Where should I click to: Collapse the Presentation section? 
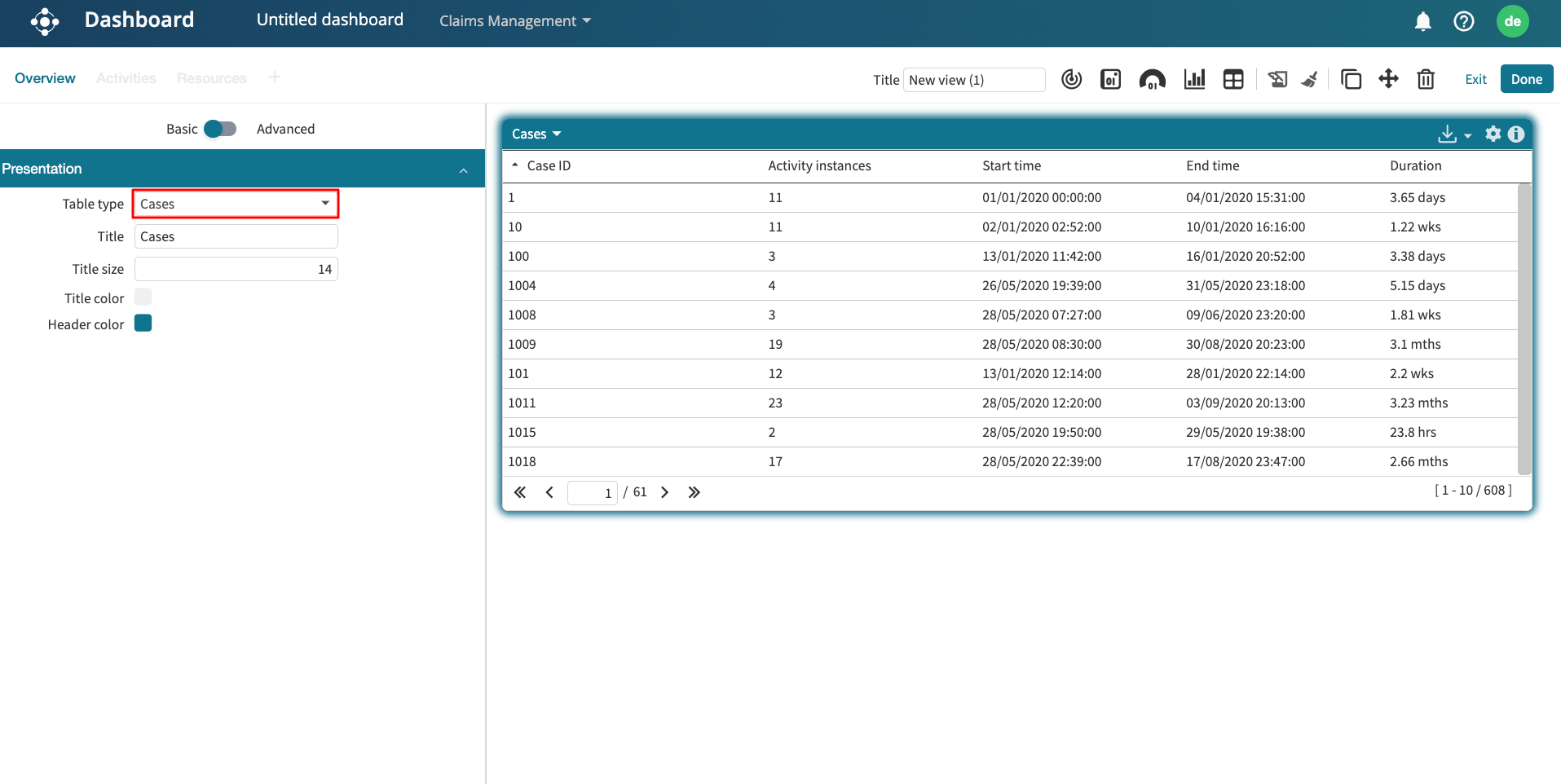(x=463, y=170)
